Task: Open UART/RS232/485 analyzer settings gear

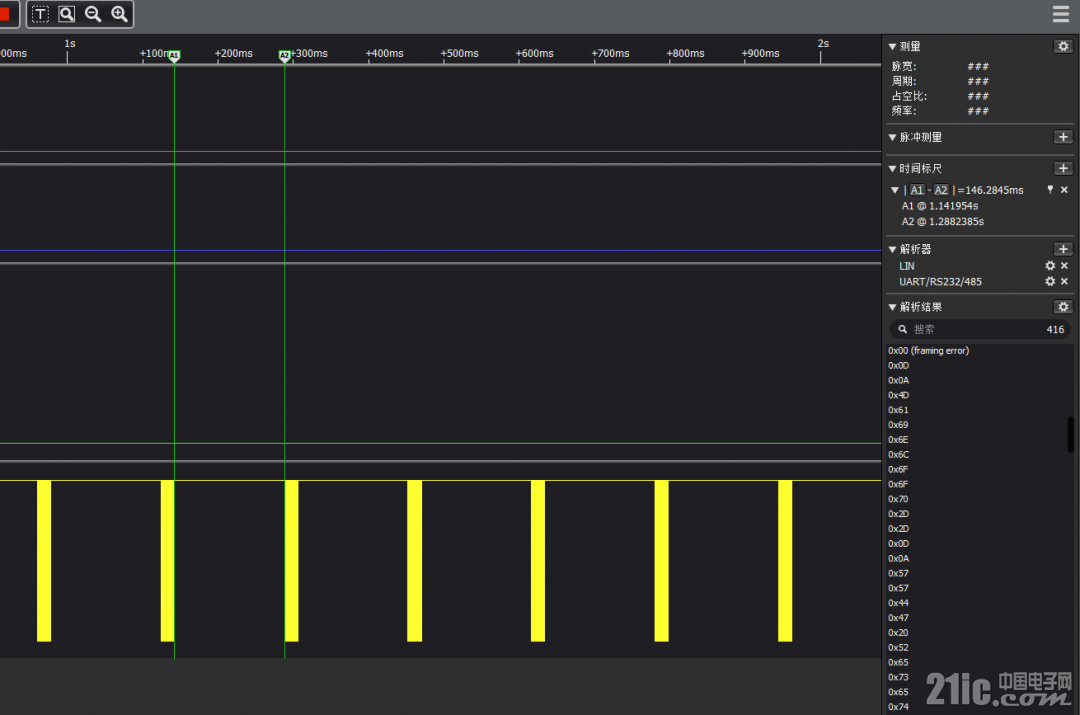Action: [x=1050, y=282]
